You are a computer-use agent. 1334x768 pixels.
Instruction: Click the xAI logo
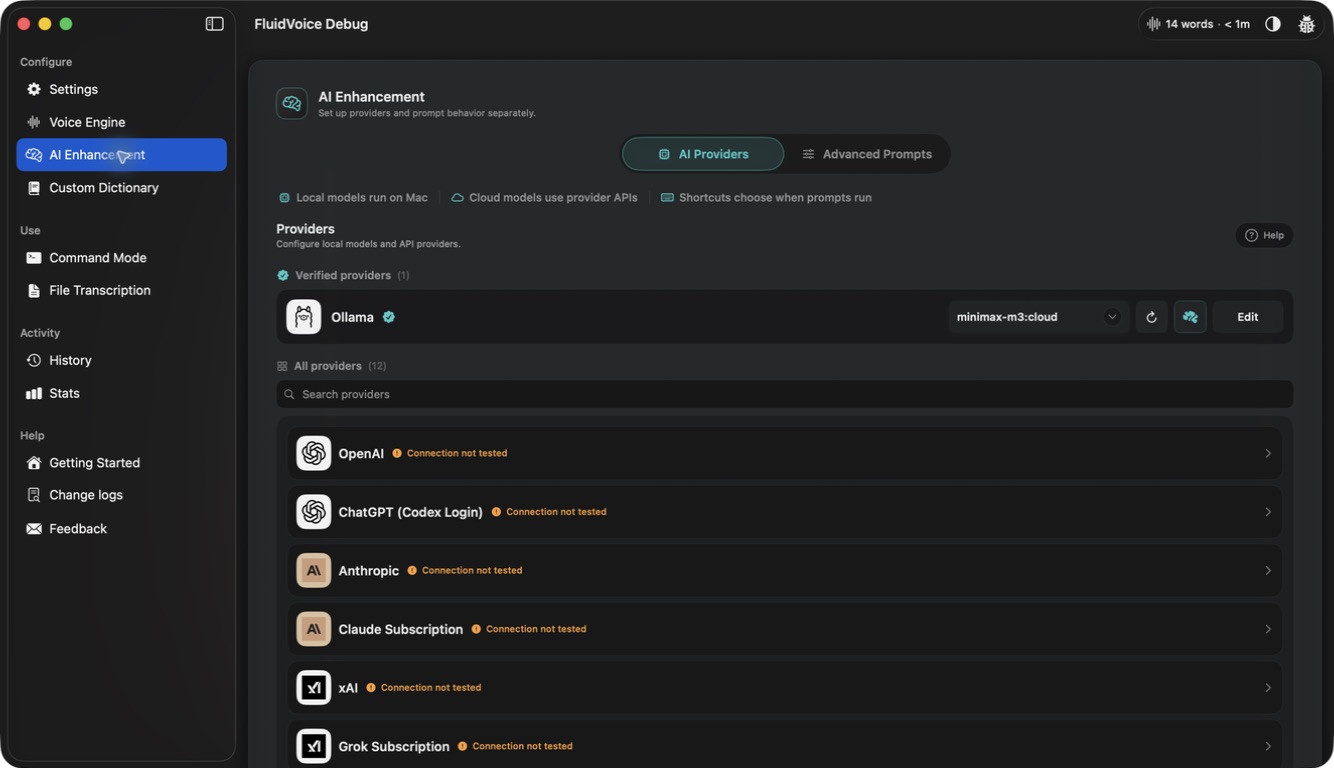pyautogui.click(x=314, y=687)
